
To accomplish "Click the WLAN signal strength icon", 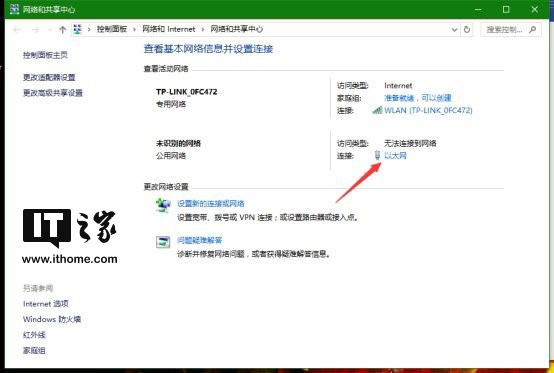I will coord(377,110).
